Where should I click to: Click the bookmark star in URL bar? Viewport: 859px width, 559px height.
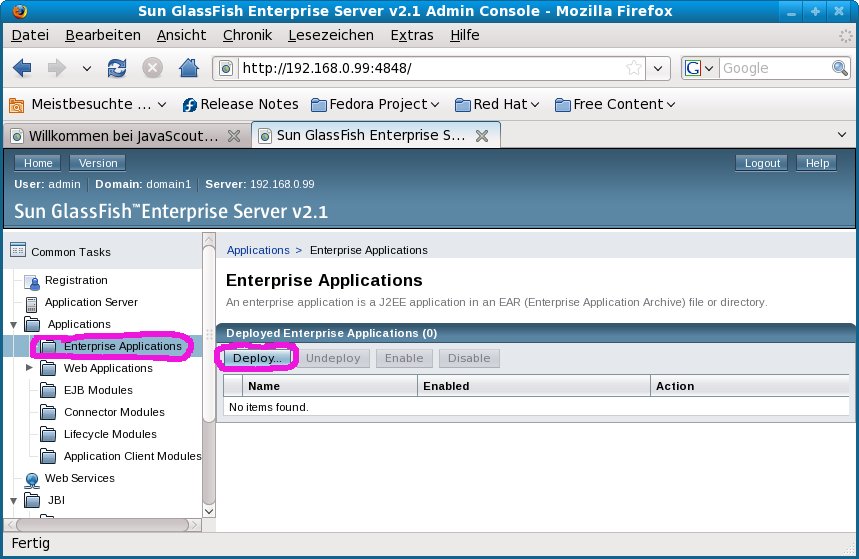coord(633,68)
